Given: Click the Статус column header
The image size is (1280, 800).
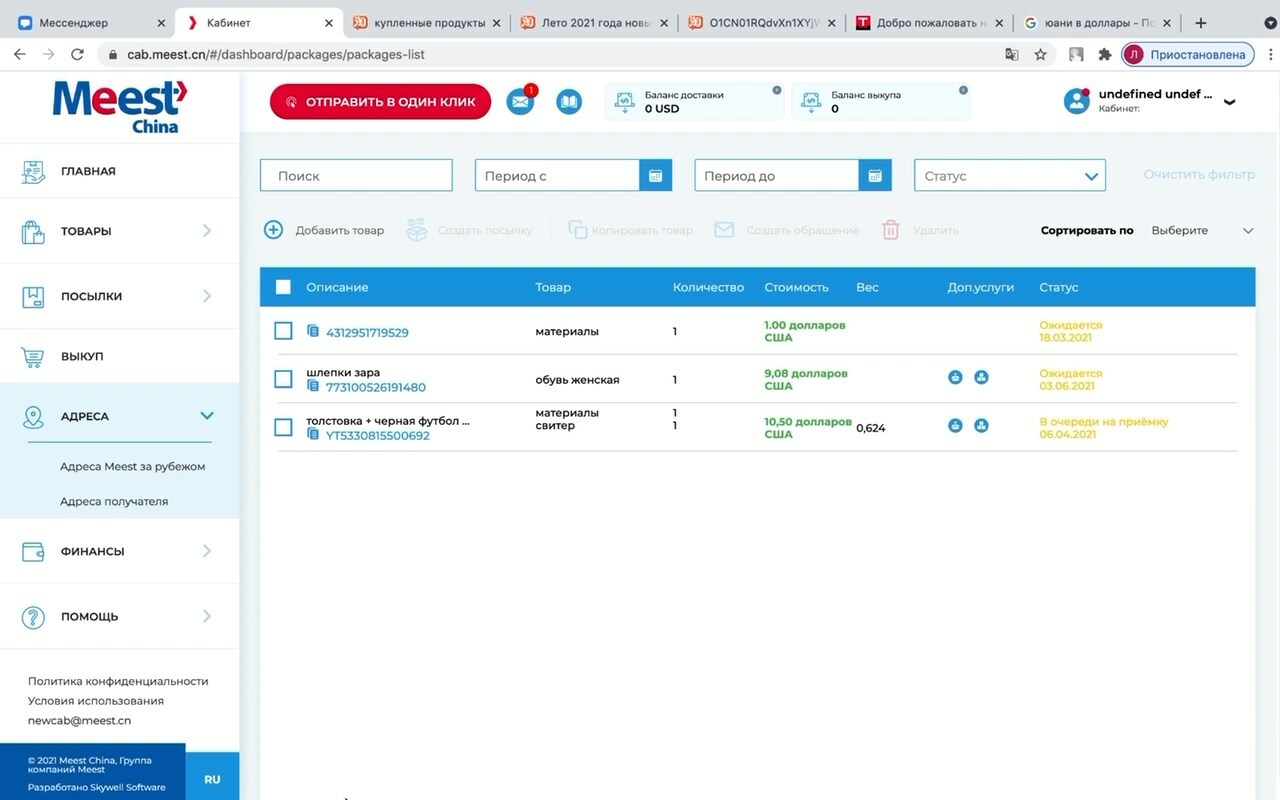Looking at the screenshot, I should point(1058,287).
